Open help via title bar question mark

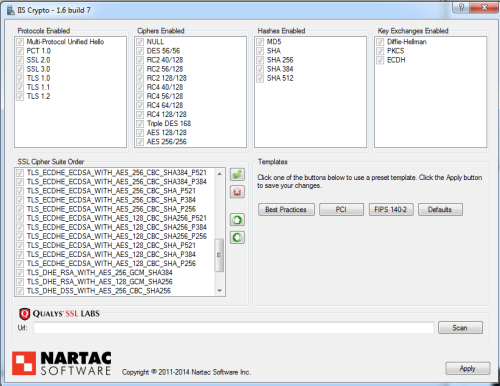461,7
